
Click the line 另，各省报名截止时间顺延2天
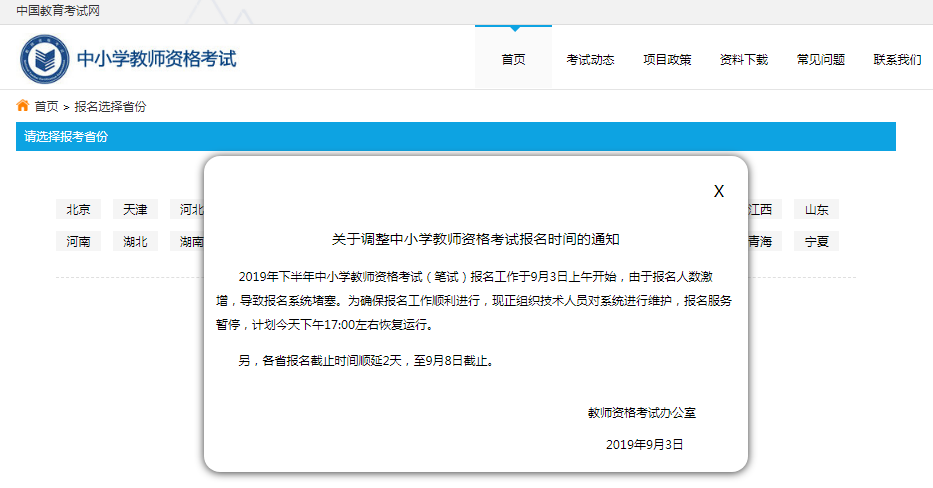click(366, 360)
